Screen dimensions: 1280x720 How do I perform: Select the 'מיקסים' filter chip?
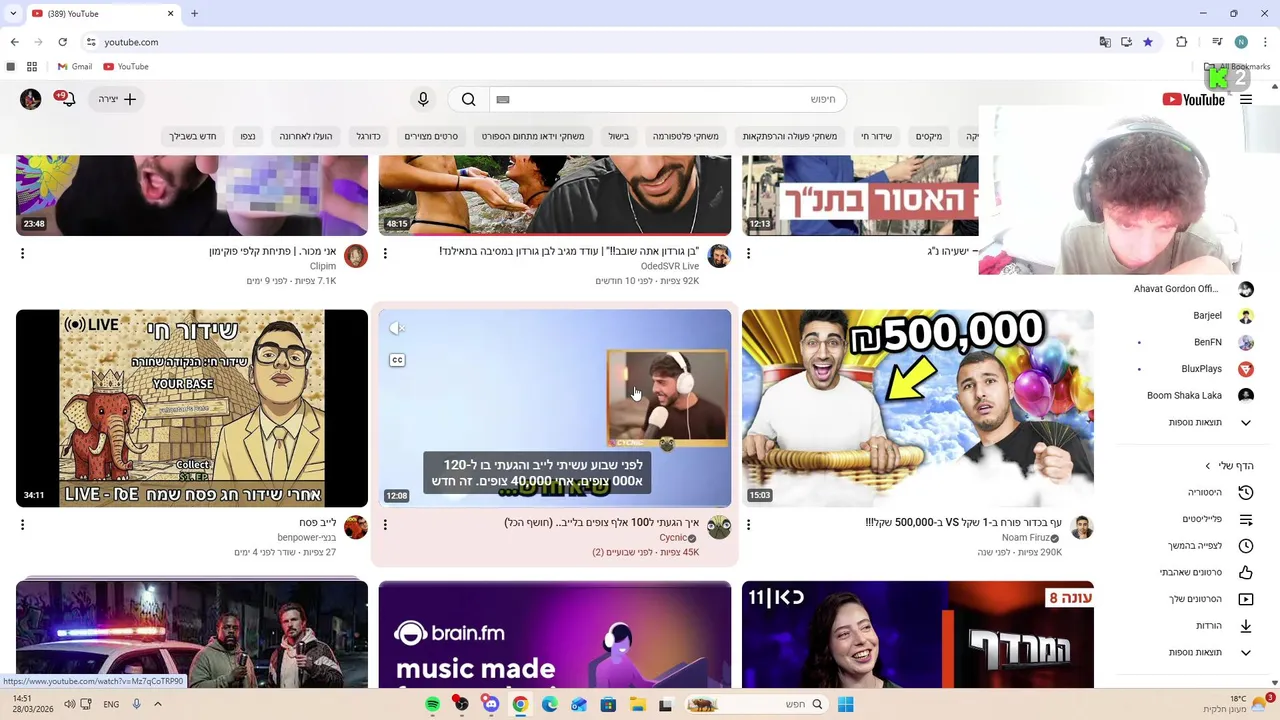click(x=928, y=136)
